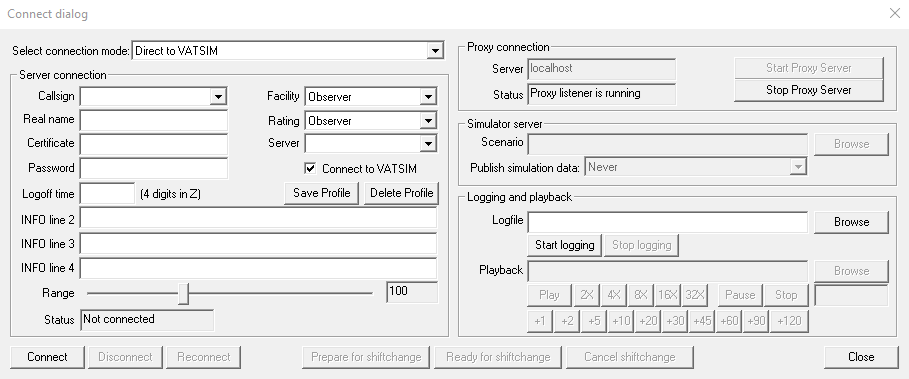
Task: Click 'Proxy listener is running' status box
Action: coord(602,94)
